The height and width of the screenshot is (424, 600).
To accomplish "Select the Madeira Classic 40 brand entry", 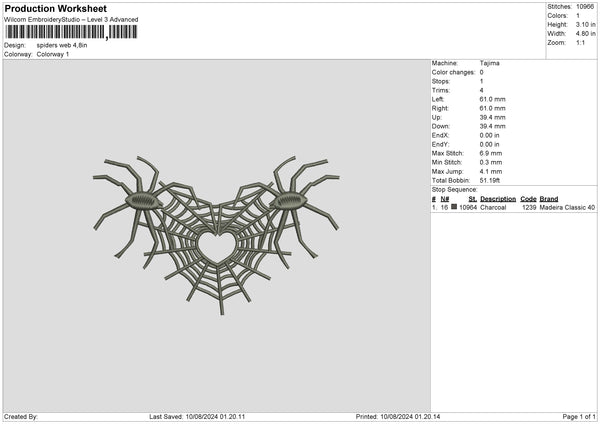I will pyautogui.click(x=567, y=207).
